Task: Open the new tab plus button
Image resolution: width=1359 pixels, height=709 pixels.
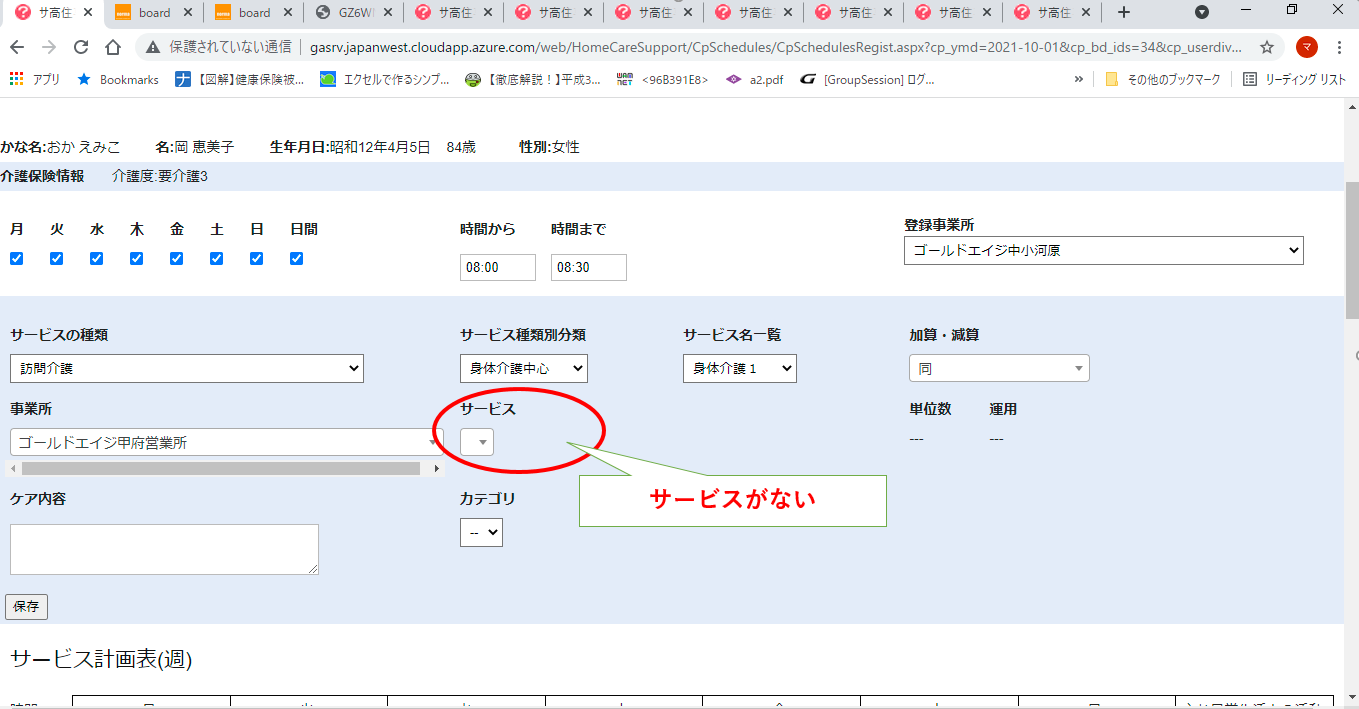Action: pyautogui.click(x=1124, y=12)
